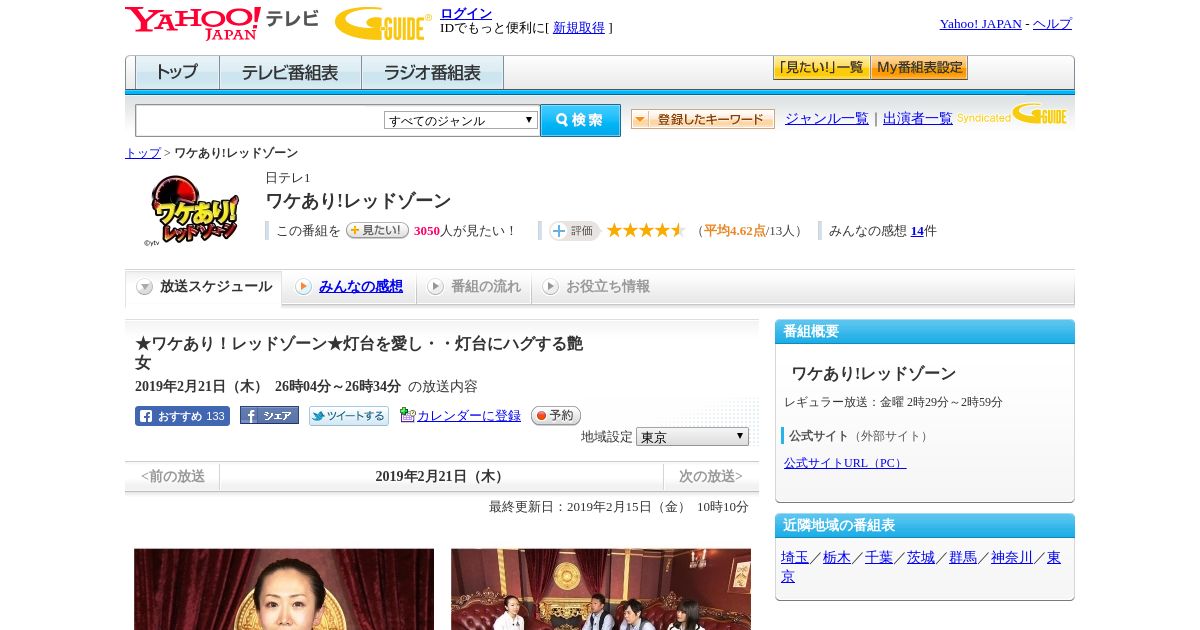Viewport: 1200px width, 630px height.
Task: Click the トップ breadcrumb link
Action: 142,153
